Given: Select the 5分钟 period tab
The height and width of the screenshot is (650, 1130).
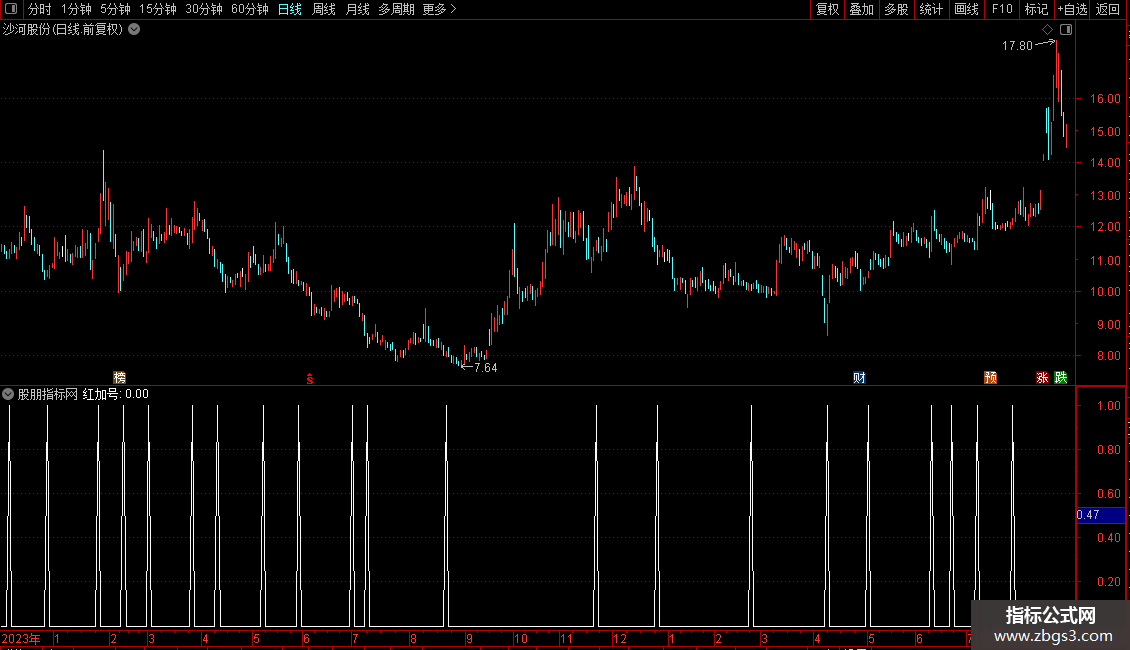Looking at the screenshot, I should [115, 9].
